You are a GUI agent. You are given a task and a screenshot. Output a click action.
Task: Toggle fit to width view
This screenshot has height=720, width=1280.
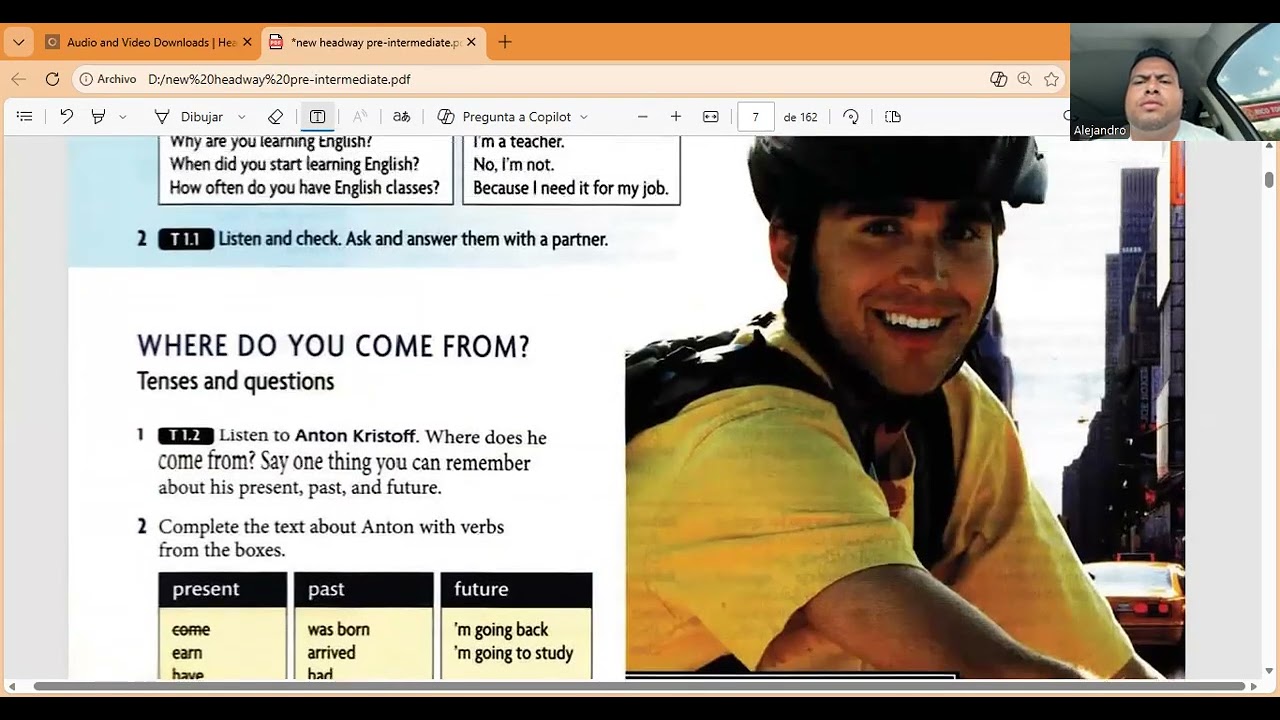pyautogui.click(x=711, y=117)
